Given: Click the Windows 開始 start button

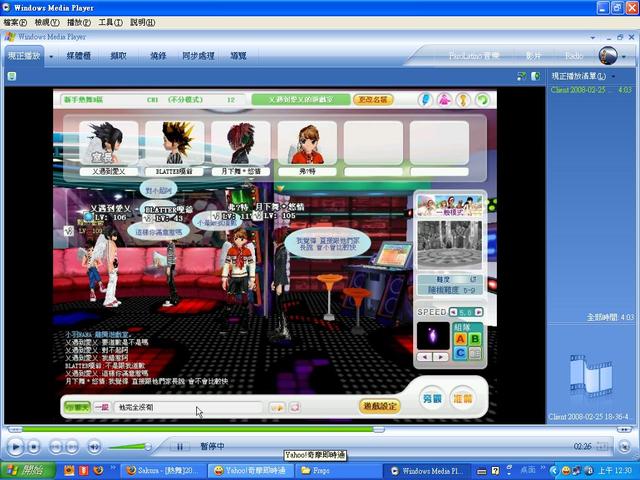Looking at the screenshot, I should pos(28,471).
